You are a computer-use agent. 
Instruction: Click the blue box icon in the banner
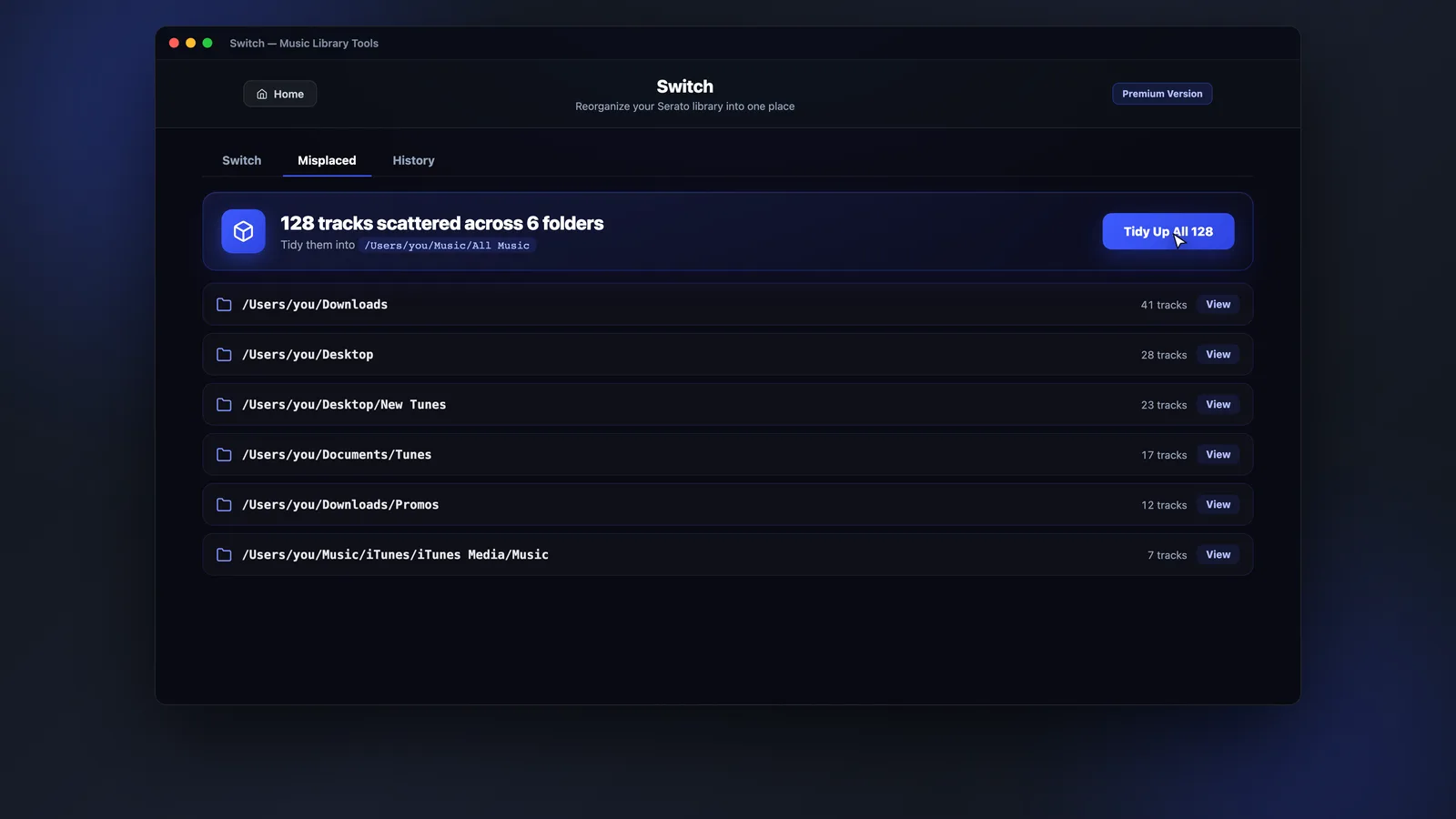(x=243, y=231)
